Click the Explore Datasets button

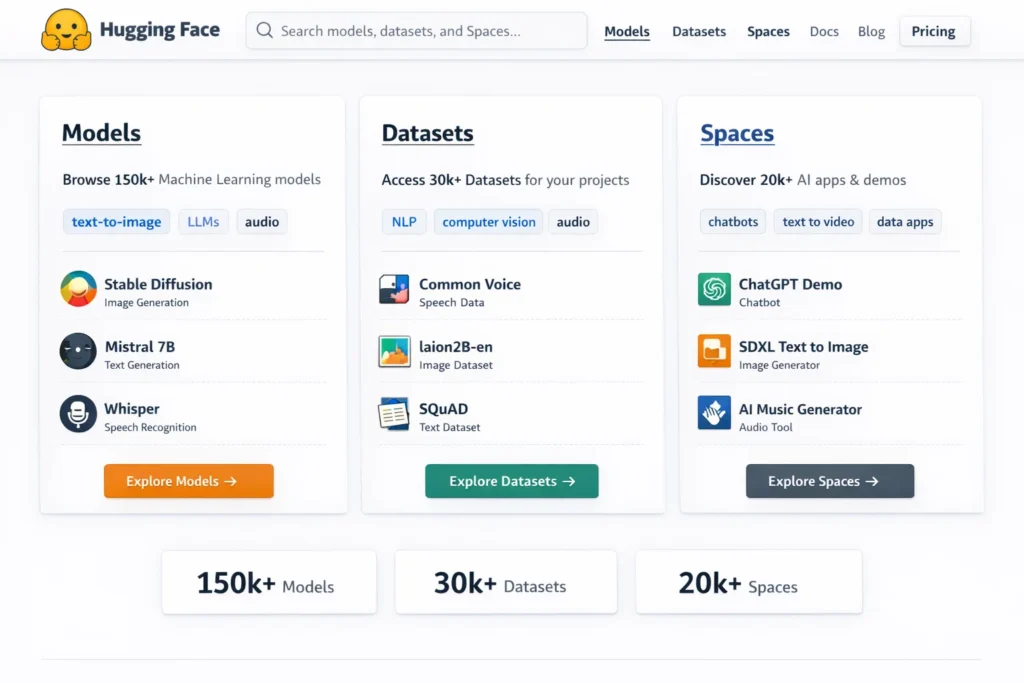click(511, 481)
